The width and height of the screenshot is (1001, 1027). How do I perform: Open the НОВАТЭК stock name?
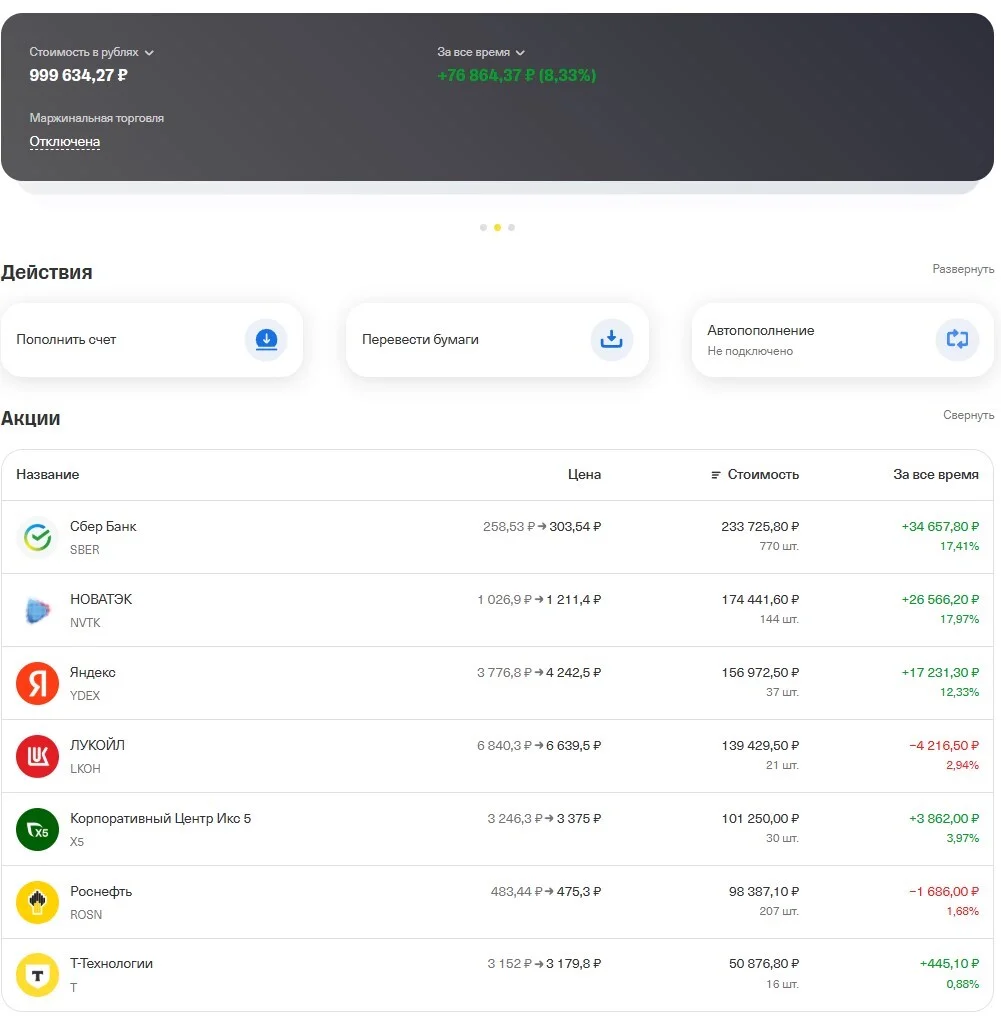[x=101, y=599]
